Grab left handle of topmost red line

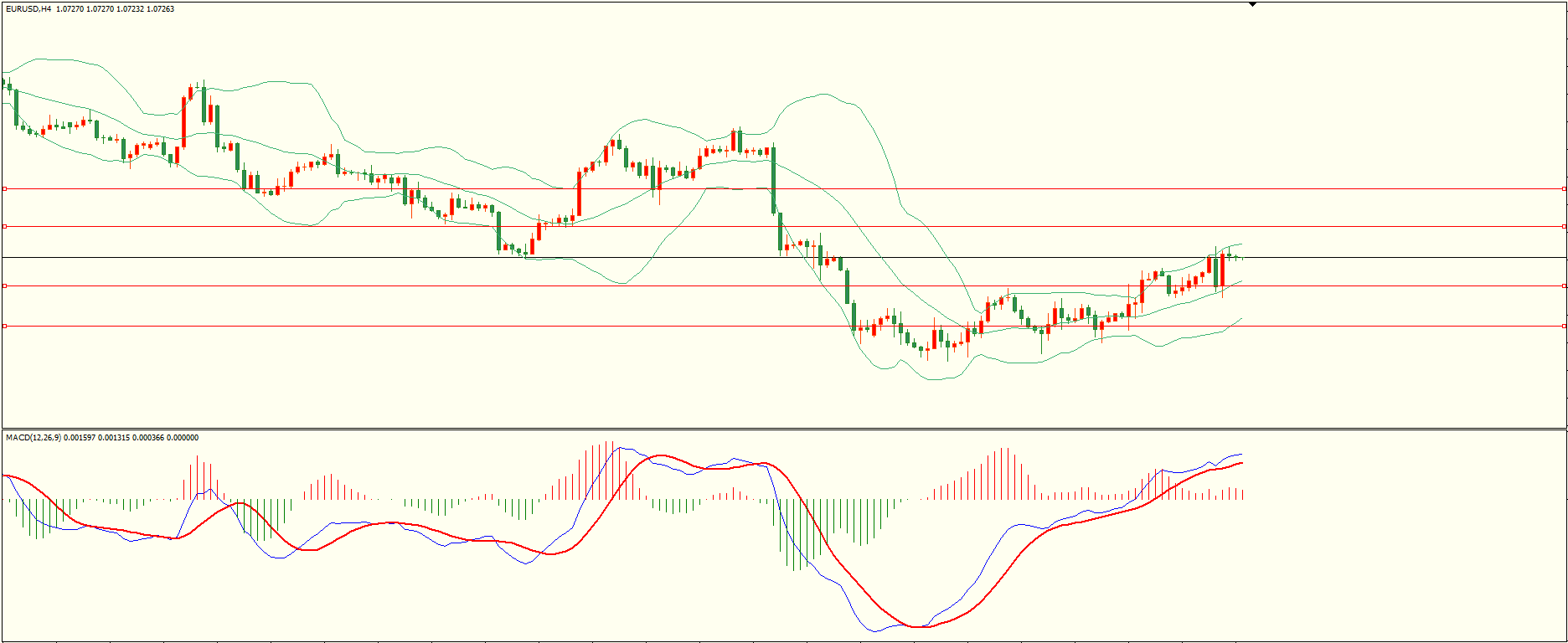click(4, 189)
